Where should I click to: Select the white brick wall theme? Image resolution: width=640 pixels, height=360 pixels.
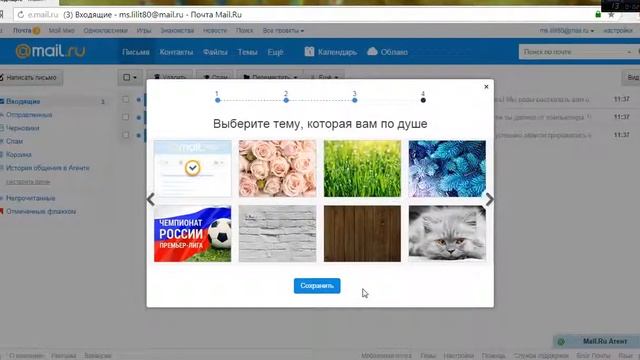(278, 233)
